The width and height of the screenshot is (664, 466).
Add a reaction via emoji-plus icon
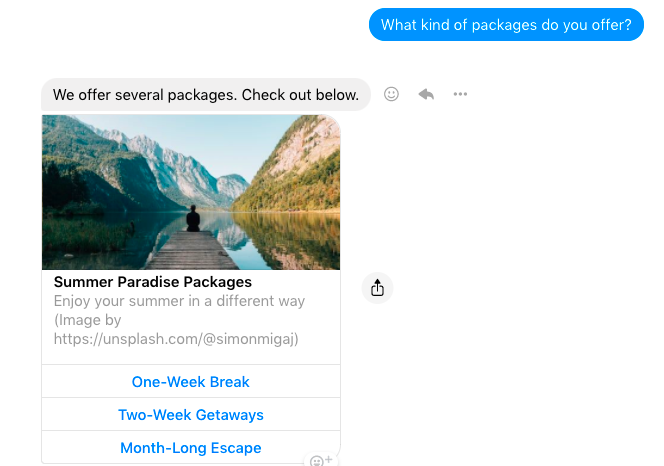pyautogui.click(x=321, y=460)
